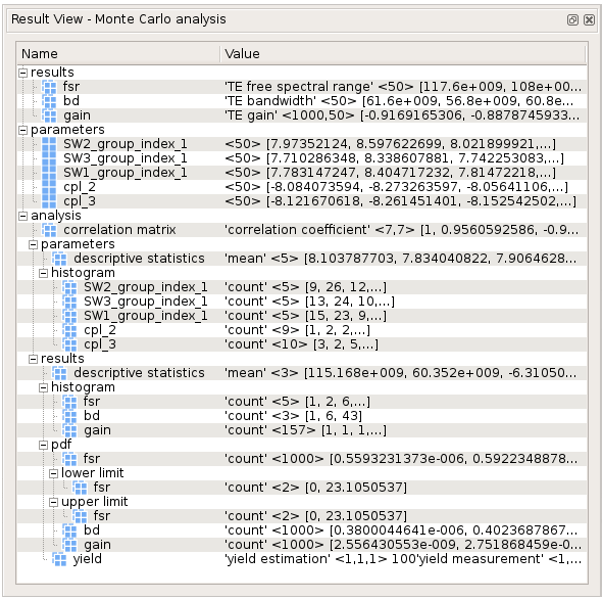This screenshot has height=599, width=605.
Task: Collapse the upper limit node
Action: click(x=54, y=502)
